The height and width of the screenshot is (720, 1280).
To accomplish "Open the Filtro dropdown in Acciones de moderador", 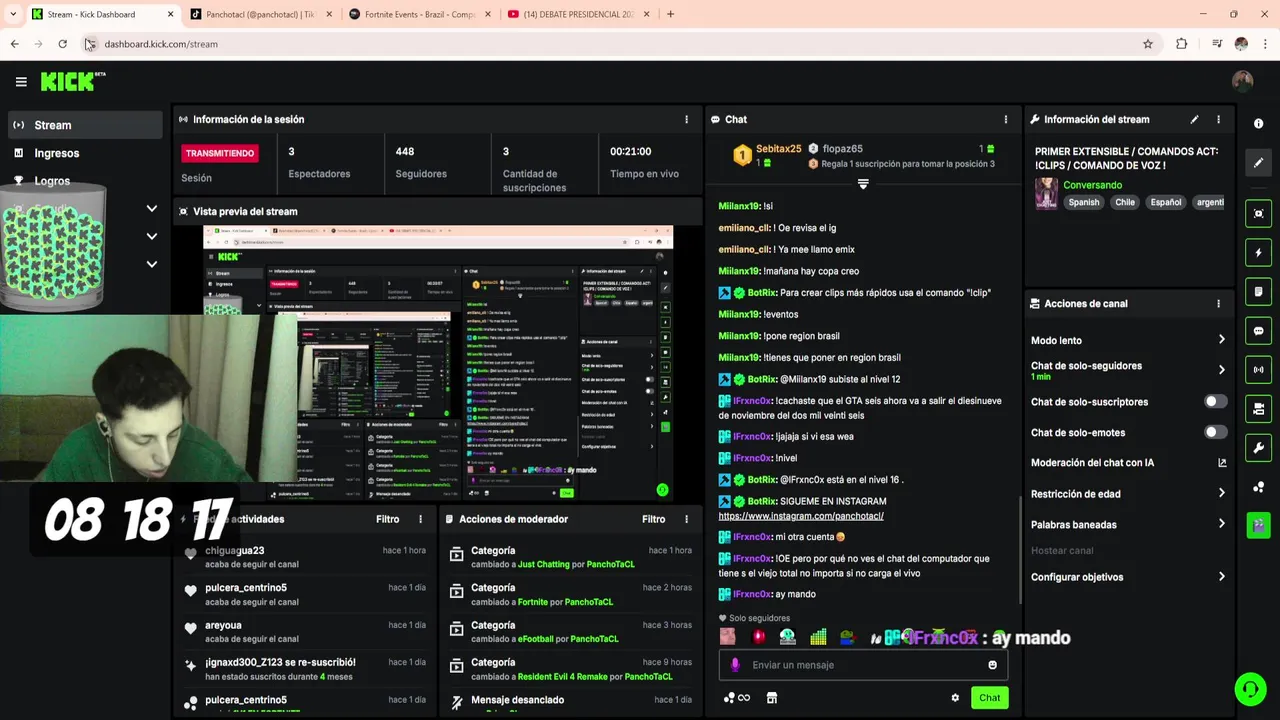I will click(x=653, y=519).
